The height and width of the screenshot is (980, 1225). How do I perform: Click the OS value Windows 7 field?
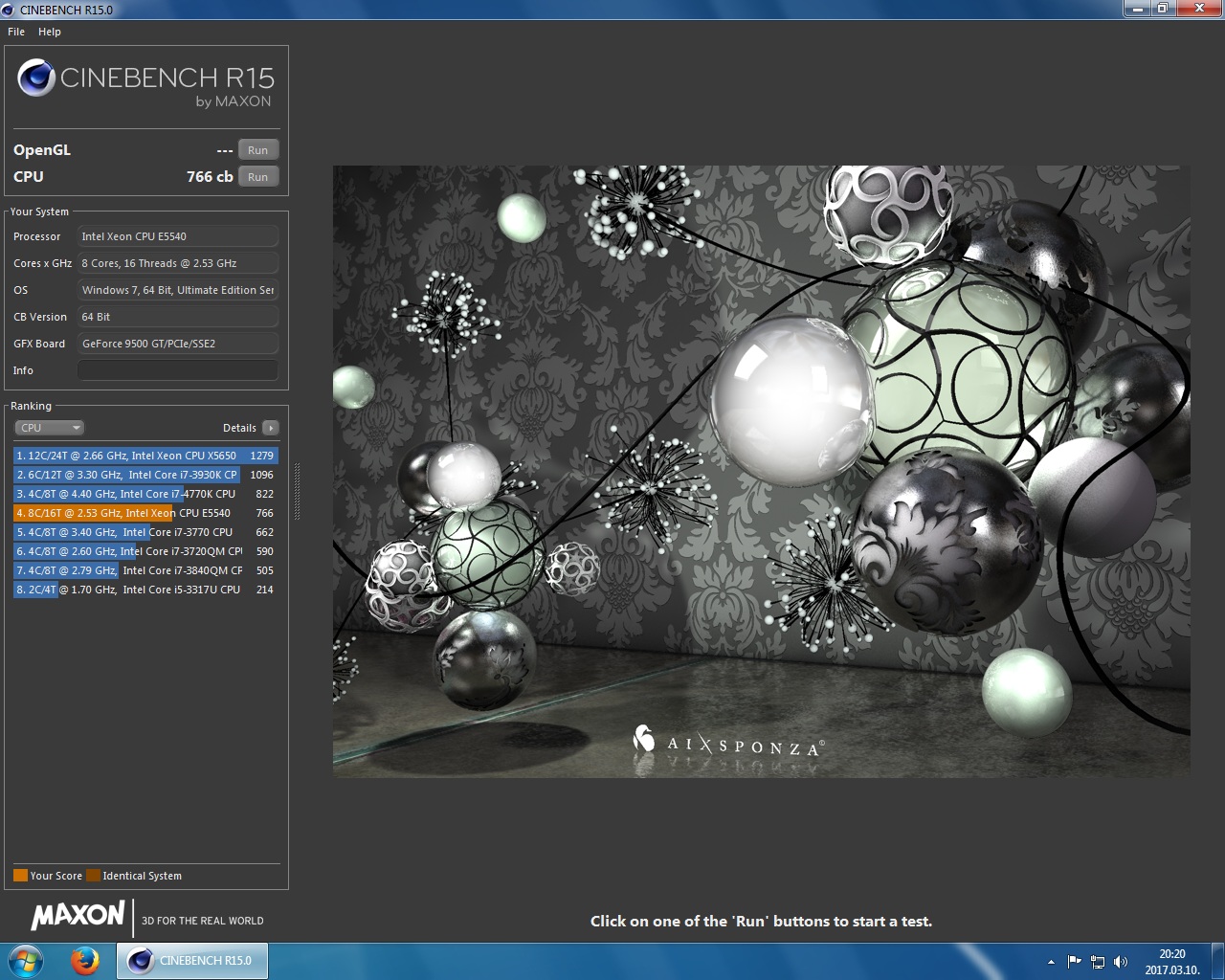[178, 290]
